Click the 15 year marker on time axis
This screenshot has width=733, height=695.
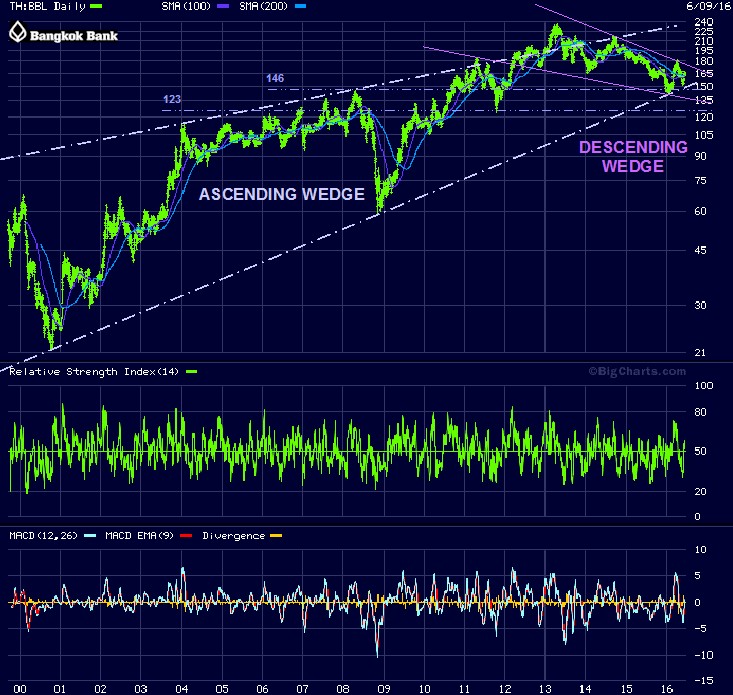click(626, 689)
